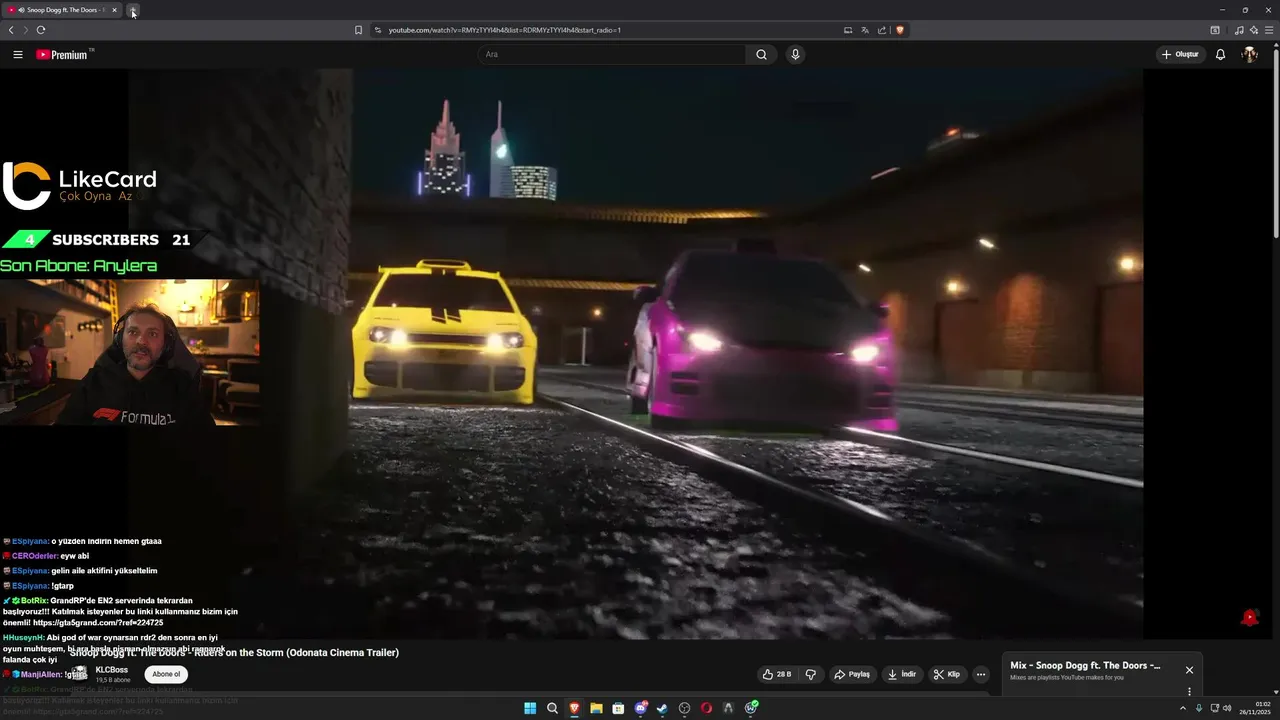Expand the system tray hidden icons chevron
Image resolution: width=1280 pixels, height=720 pixels.
pos(1183,708)
